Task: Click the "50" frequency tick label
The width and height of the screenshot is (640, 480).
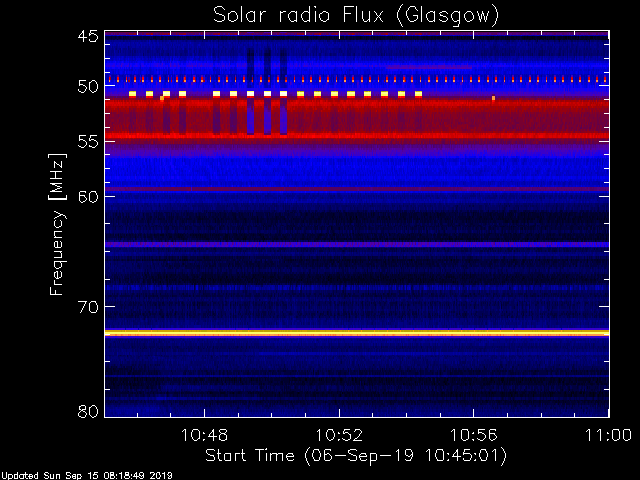Action: coord(88,86)
